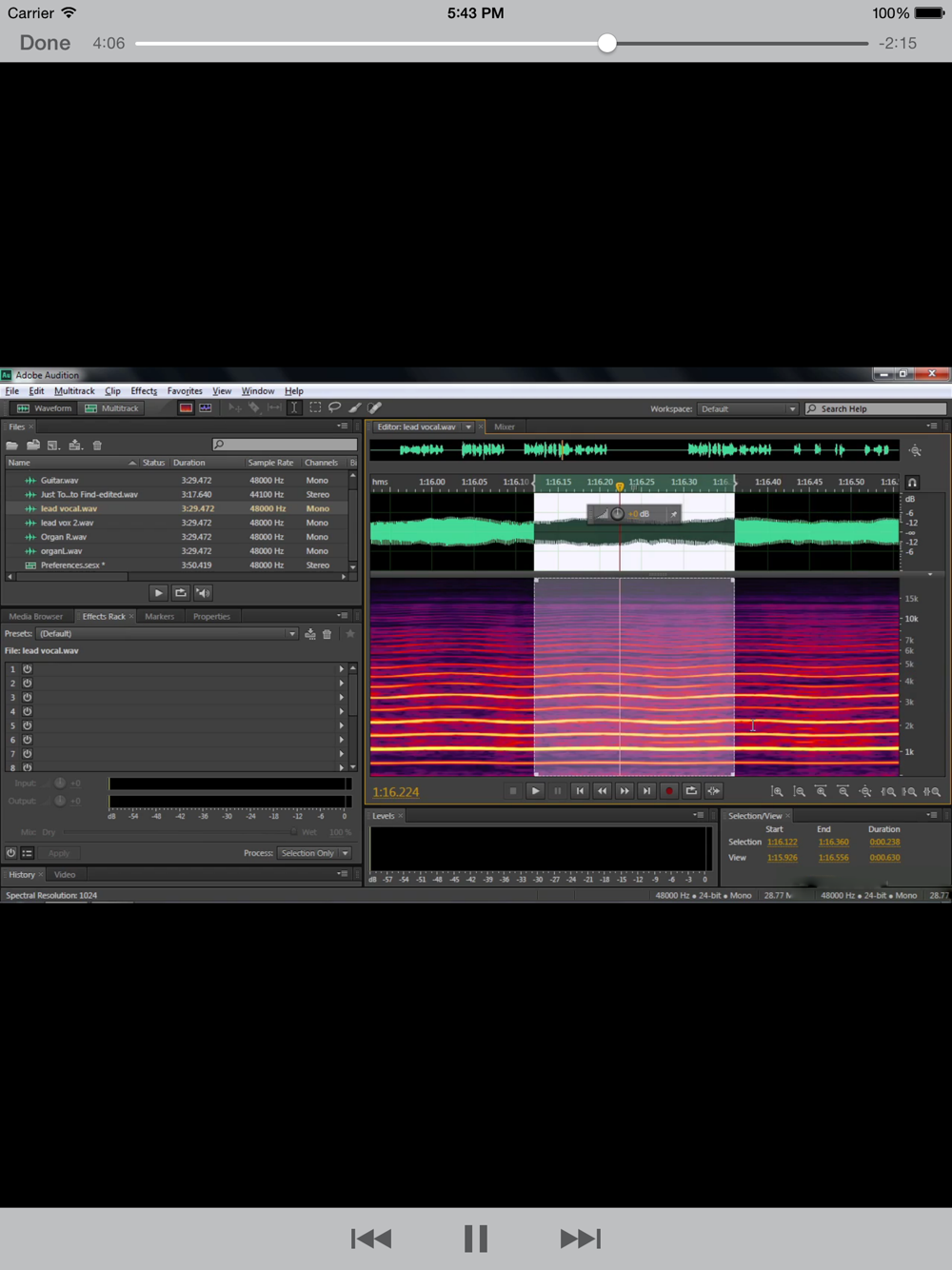Viewport: 952px width, 1270px height.
Task: Open the Presets (Default) dropdown
Action: pyautogui.click(x=168, y=634)
